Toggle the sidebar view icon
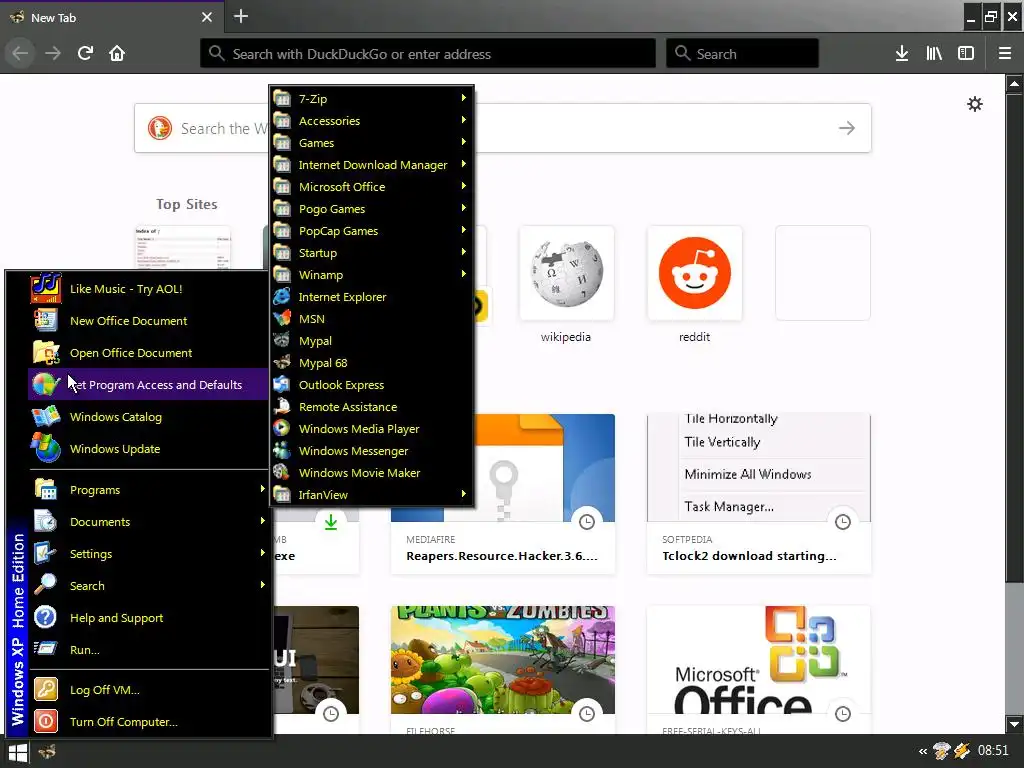Screen dimensions: 1024x768 [x=966, y=54]
